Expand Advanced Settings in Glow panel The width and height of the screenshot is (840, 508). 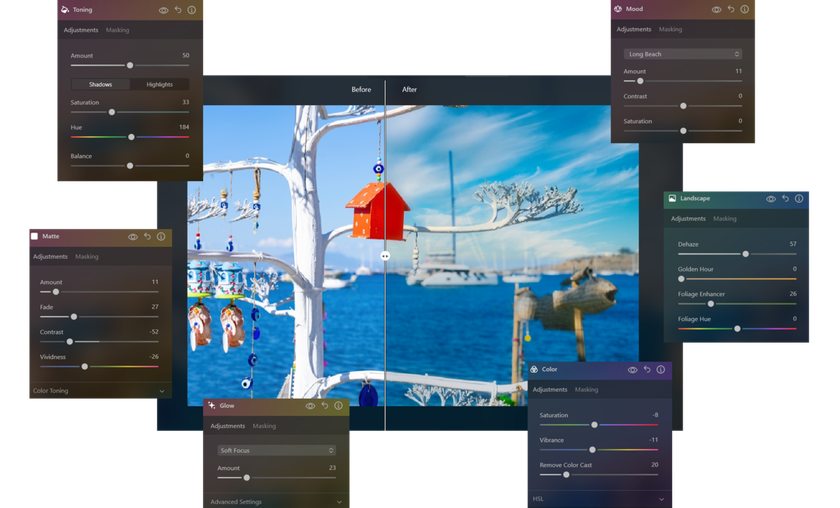[276, 502]
